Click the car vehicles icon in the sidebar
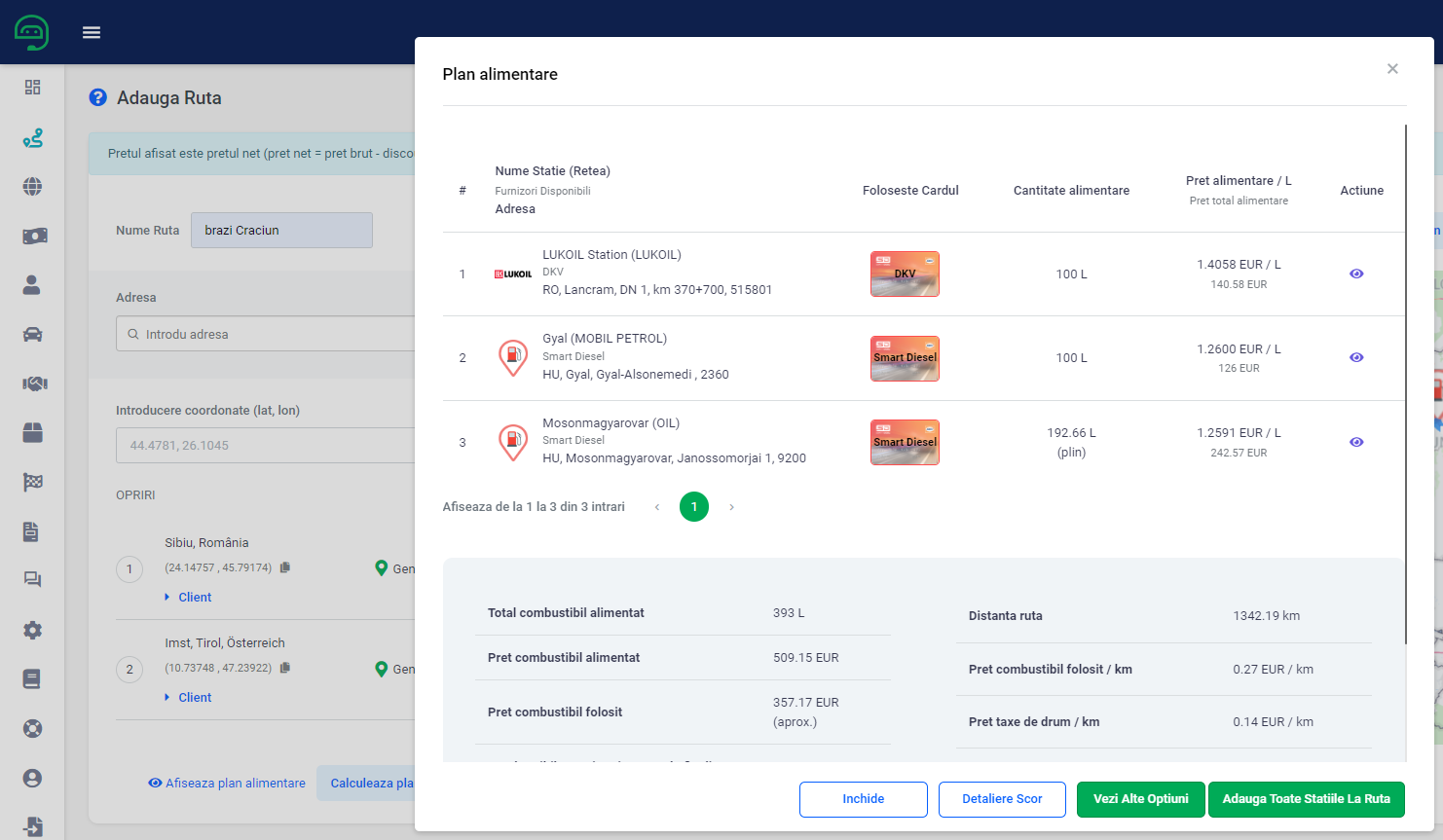The image size is (1443, 840). coord(32,335)
